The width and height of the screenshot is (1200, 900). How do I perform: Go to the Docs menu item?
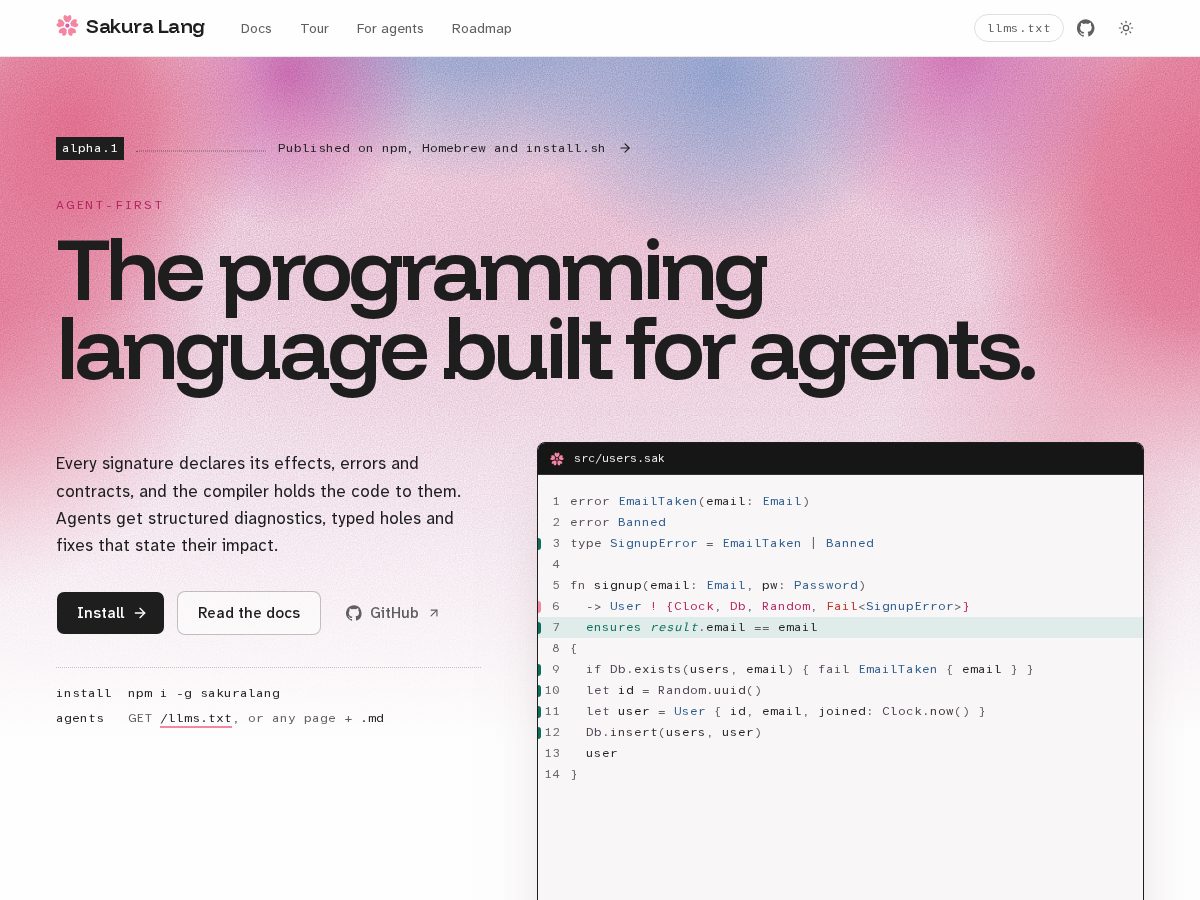[256, 28]
